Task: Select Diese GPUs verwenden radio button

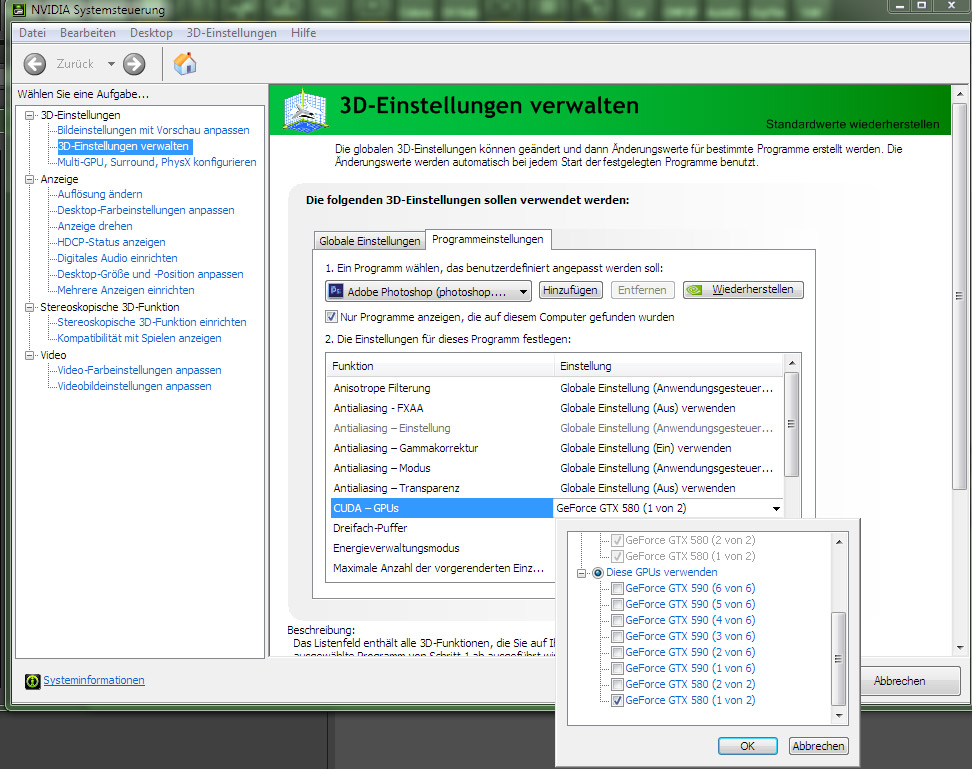Action: (x=598, y=573)
